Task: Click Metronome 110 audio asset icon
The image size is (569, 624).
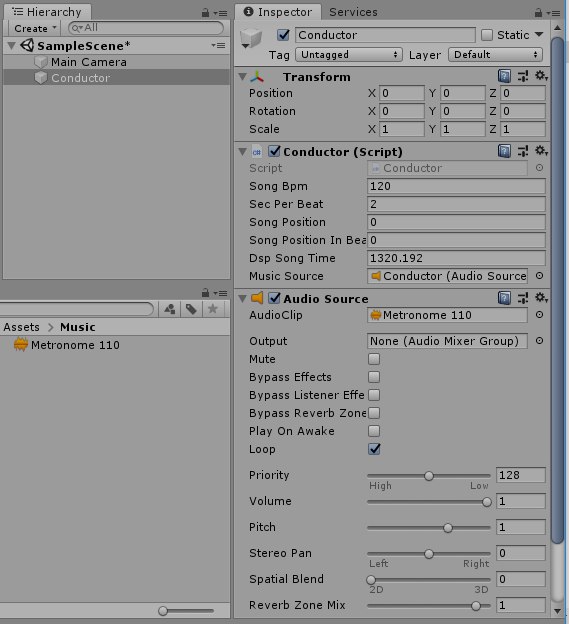Action: [21, 344]
